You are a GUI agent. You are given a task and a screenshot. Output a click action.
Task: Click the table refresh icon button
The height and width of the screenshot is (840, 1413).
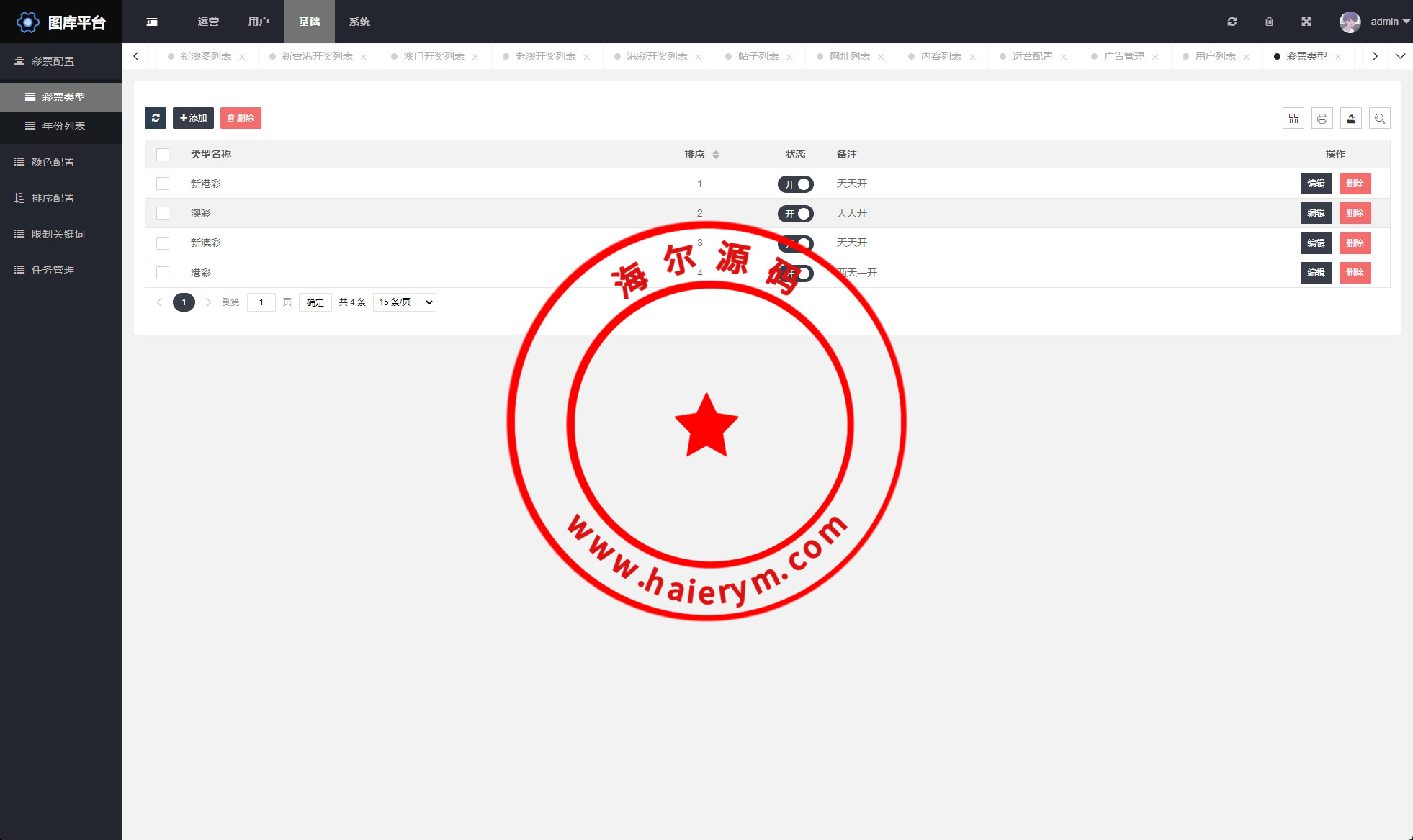(156, 118)
